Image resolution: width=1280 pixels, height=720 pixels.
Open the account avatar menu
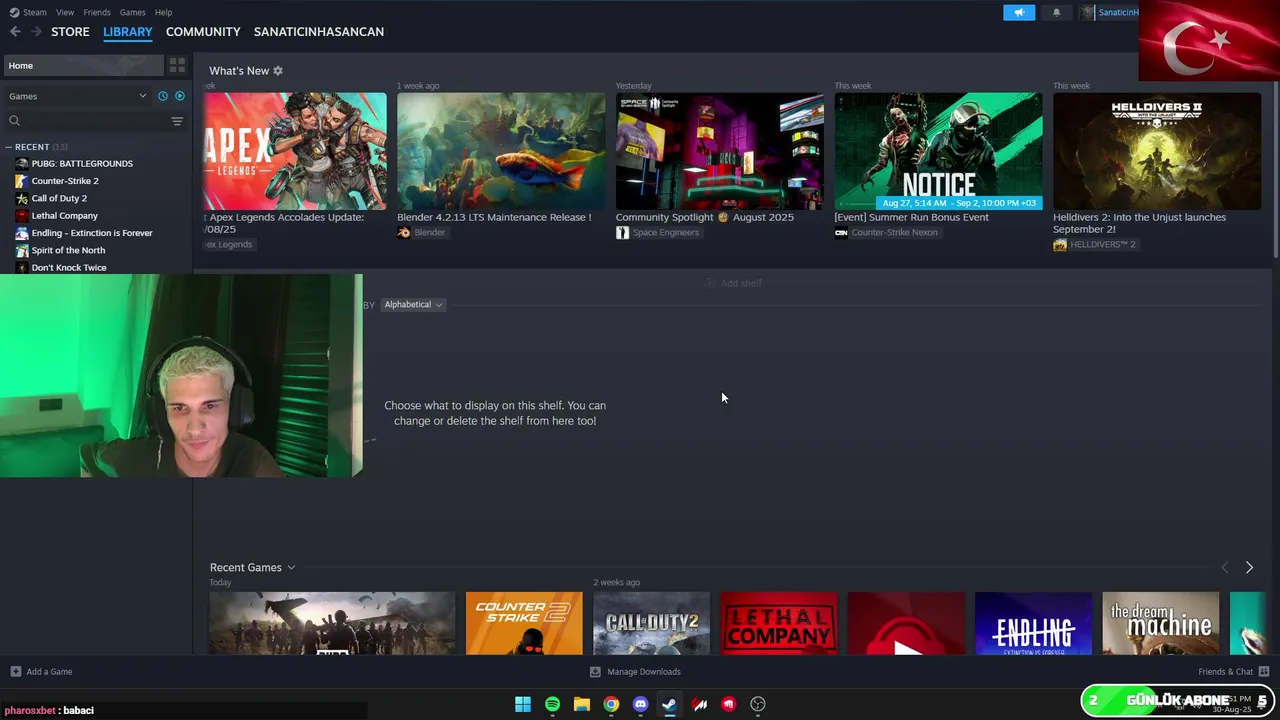1088,12
